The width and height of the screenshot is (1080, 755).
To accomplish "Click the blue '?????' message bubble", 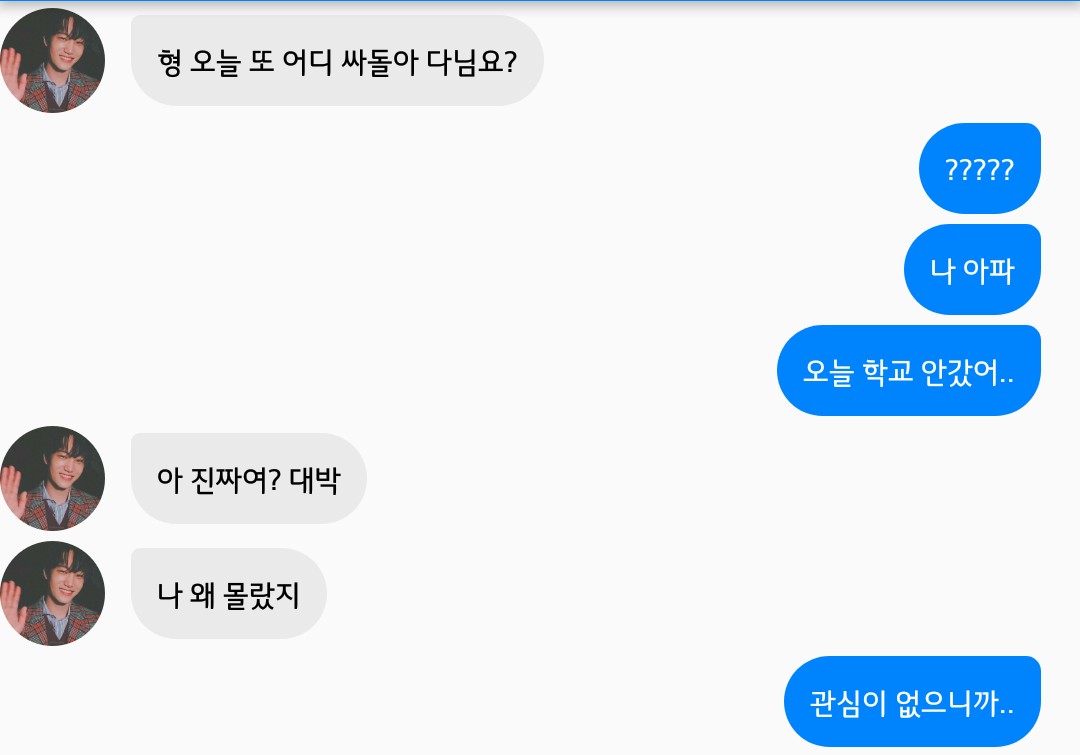I will click(x=979, y=169).
